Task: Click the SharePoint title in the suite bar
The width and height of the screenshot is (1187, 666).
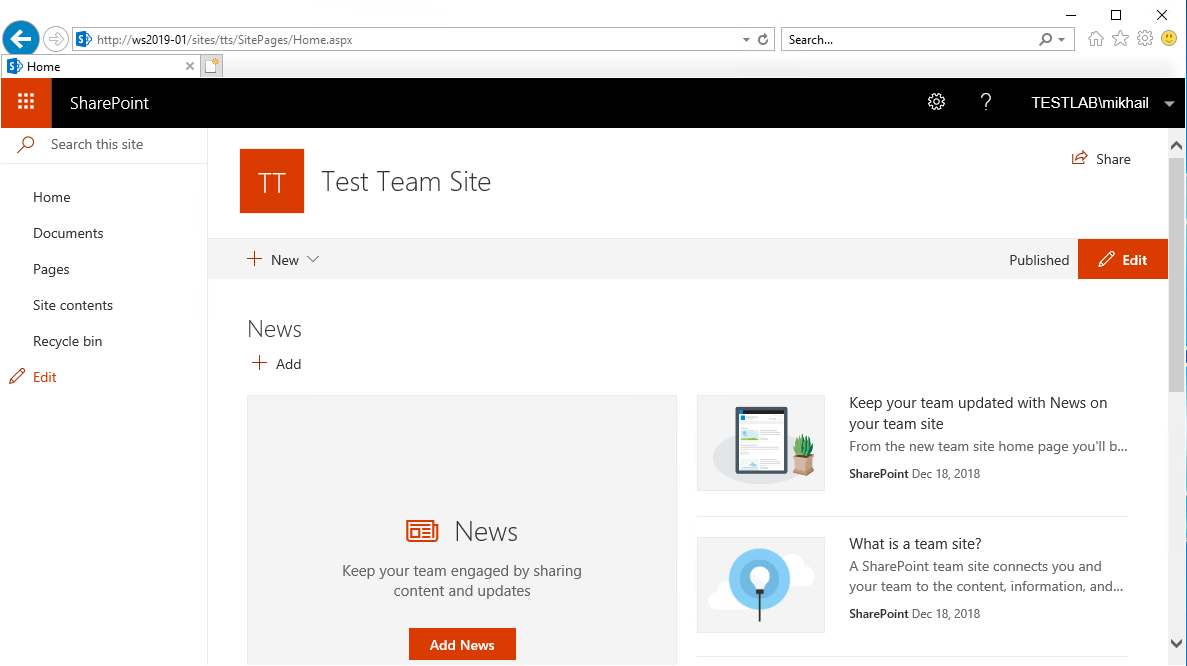Action: coord(109,103)
